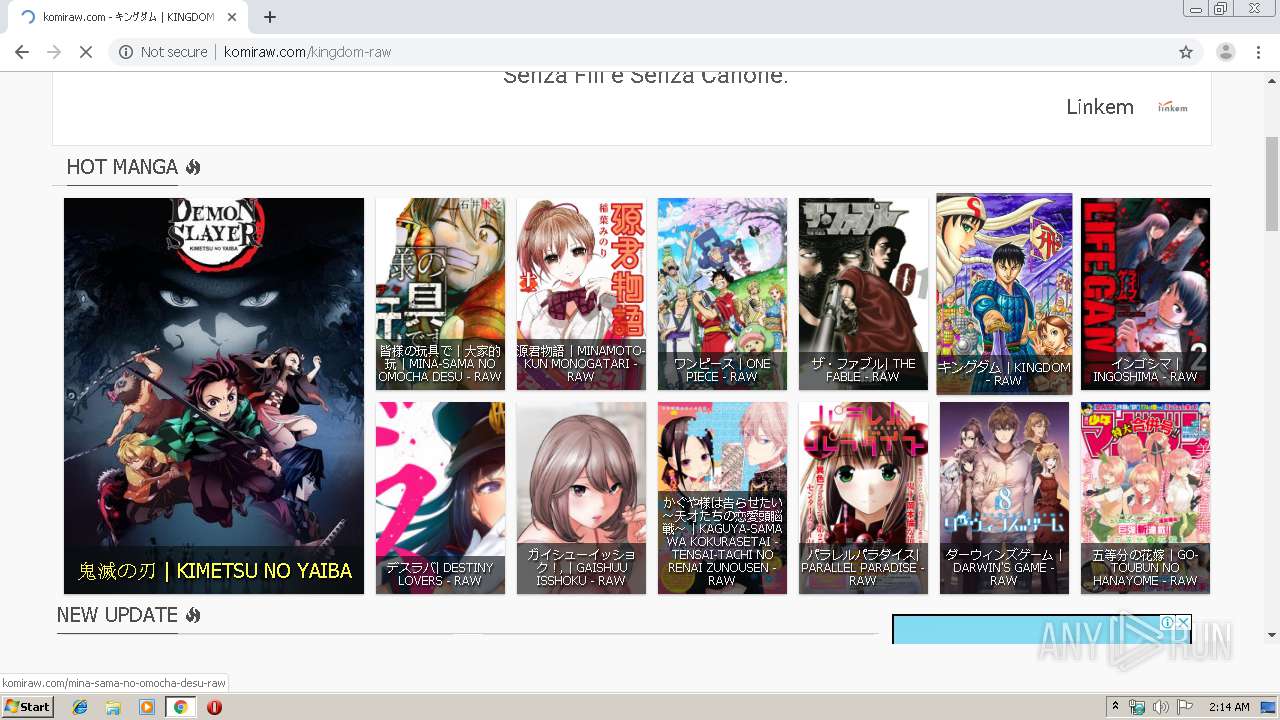Viewport: 1280px width, 720px height.
Task: Click the forward navigation arrow
Action: click(54, 52)
